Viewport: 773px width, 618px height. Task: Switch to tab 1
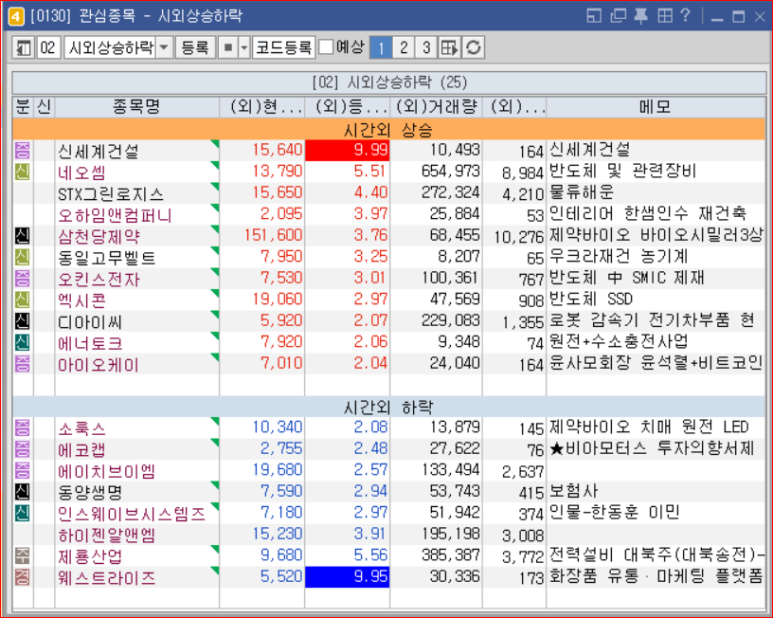pos(381,48)
